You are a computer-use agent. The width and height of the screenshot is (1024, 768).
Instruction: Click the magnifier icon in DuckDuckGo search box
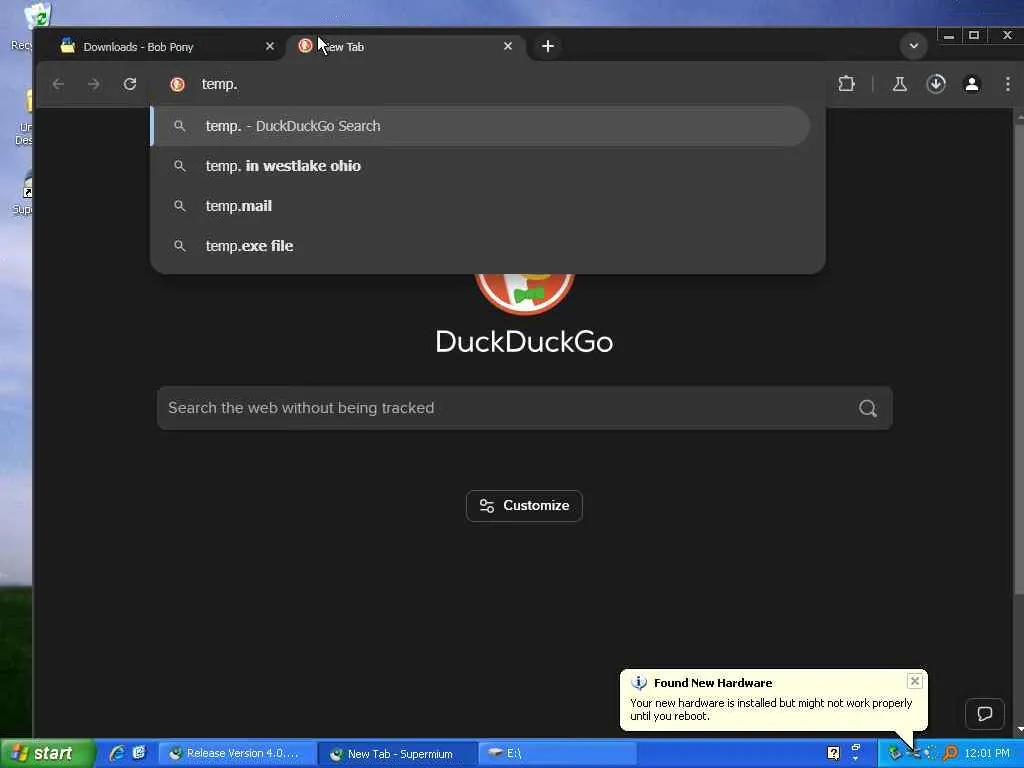867,408
